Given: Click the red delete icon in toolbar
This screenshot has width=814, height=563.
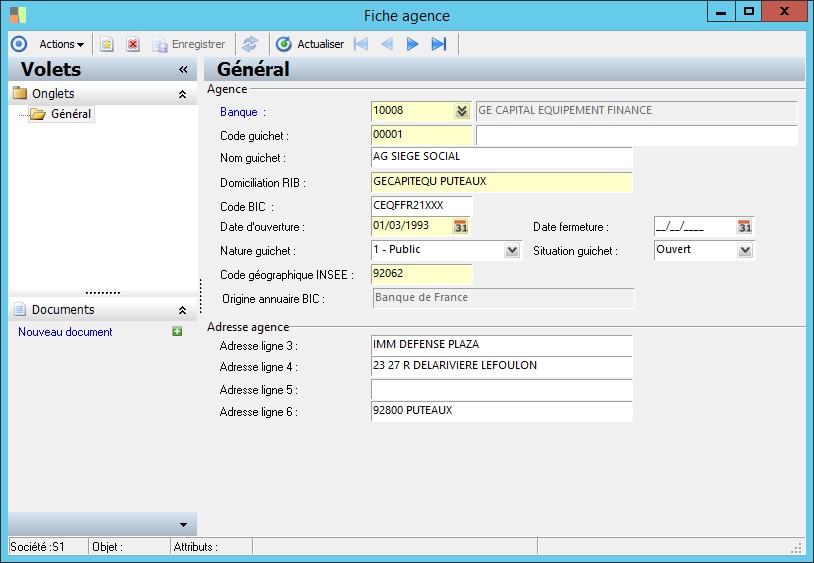Looking at the screenshot, I should 132,44.
